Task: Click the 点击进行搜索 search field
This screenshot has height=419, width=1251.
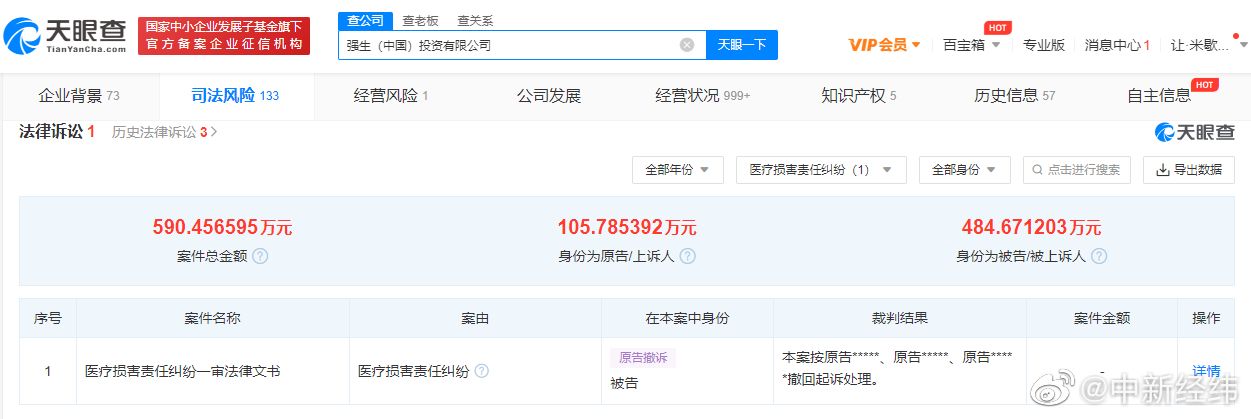Action: pyautogui.click(x=1077, y=170)
